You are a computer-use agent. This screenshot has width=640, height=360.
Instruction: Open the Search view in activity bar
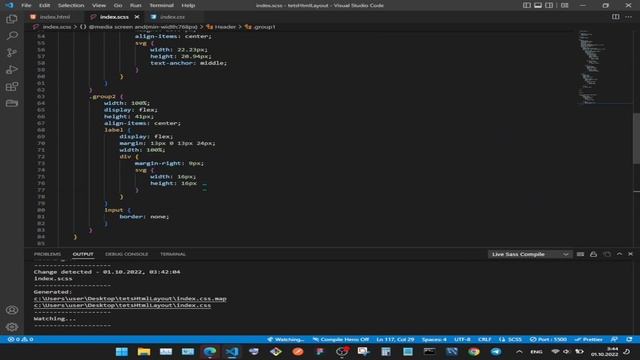pyautogui.click(x=12, y=36)
